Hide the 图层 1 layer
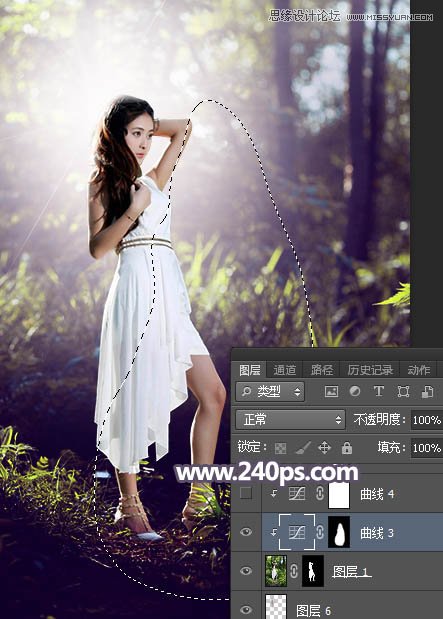 pos(246,571)
